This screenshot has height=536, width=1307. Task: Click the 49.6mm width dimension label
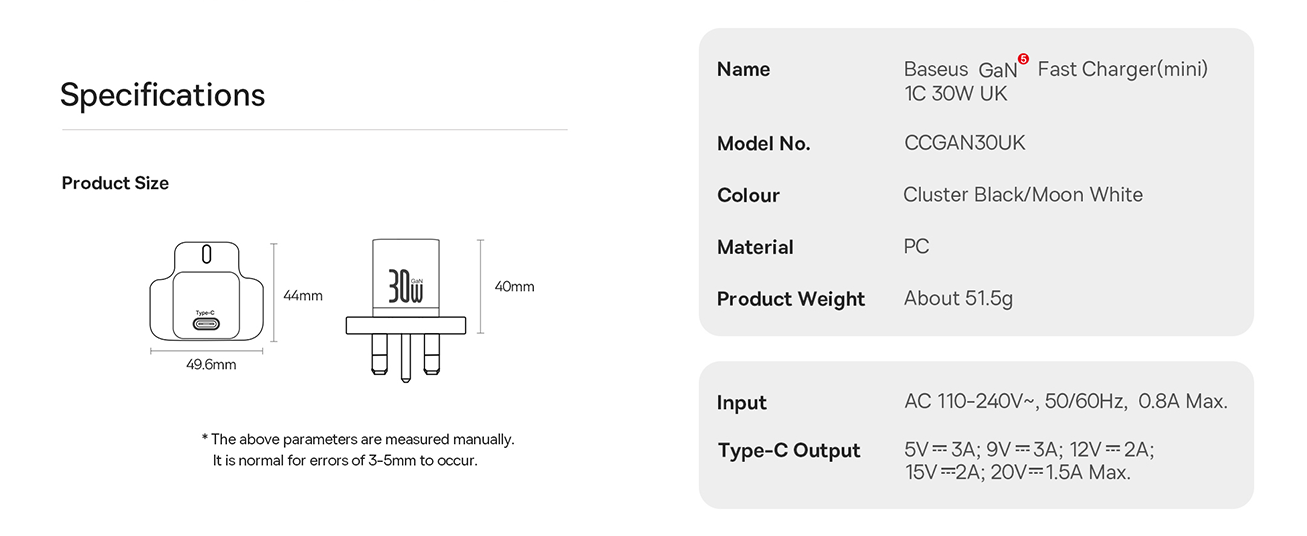(x=211, y=365)
